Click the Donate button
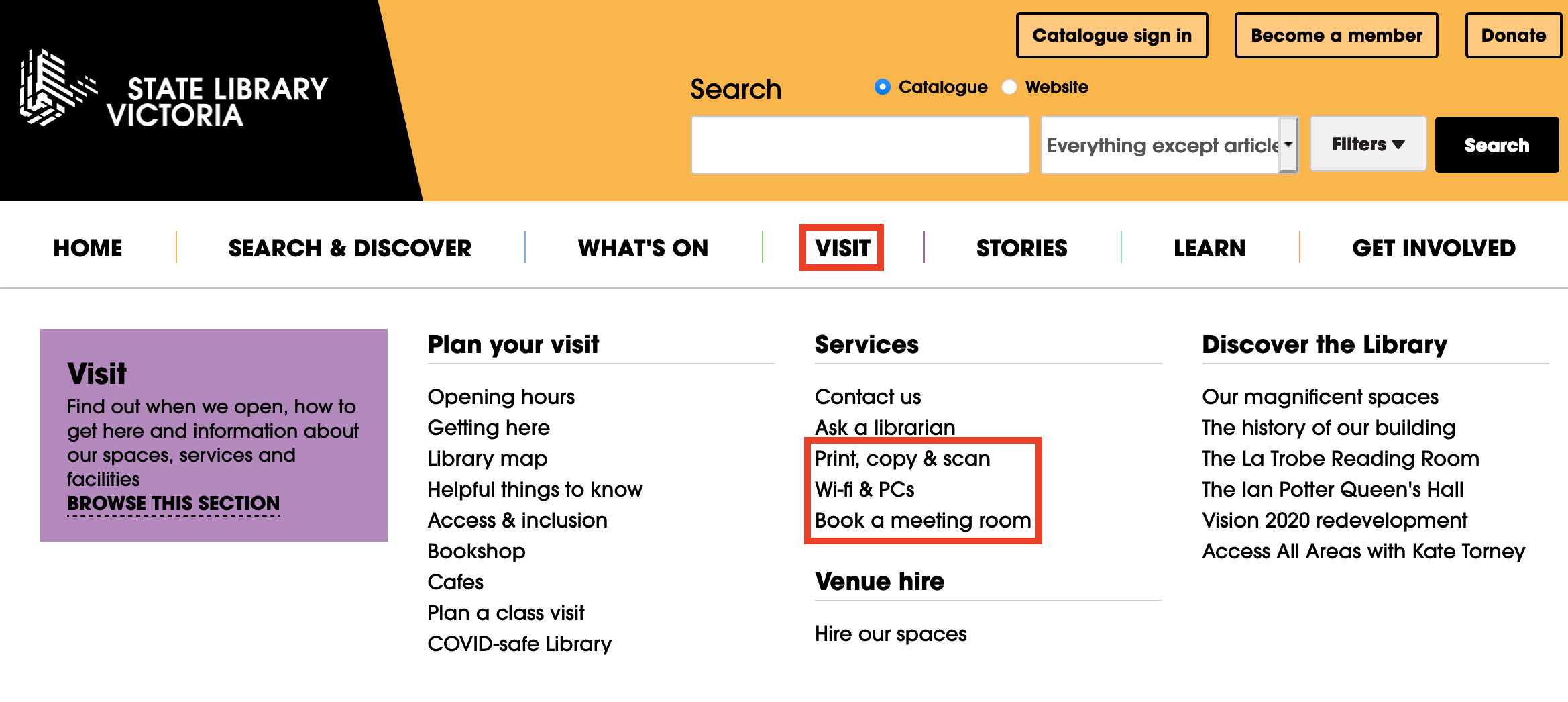This screenshot has height=702, width=1568. [1513, 36]
